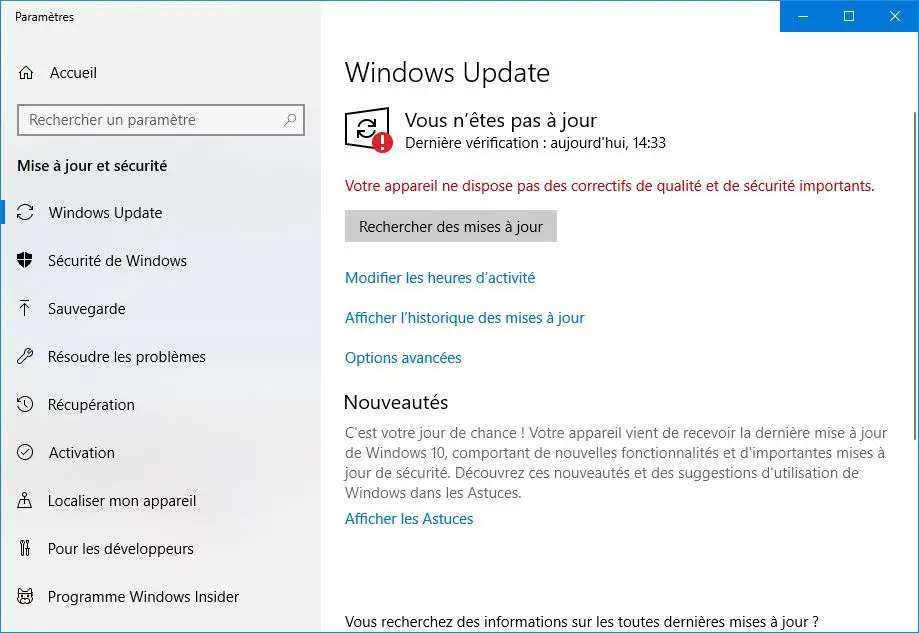Click the Résoudre les problèmes wrench icon
This screenshot has width=919, height=633.
coord(25,356)
